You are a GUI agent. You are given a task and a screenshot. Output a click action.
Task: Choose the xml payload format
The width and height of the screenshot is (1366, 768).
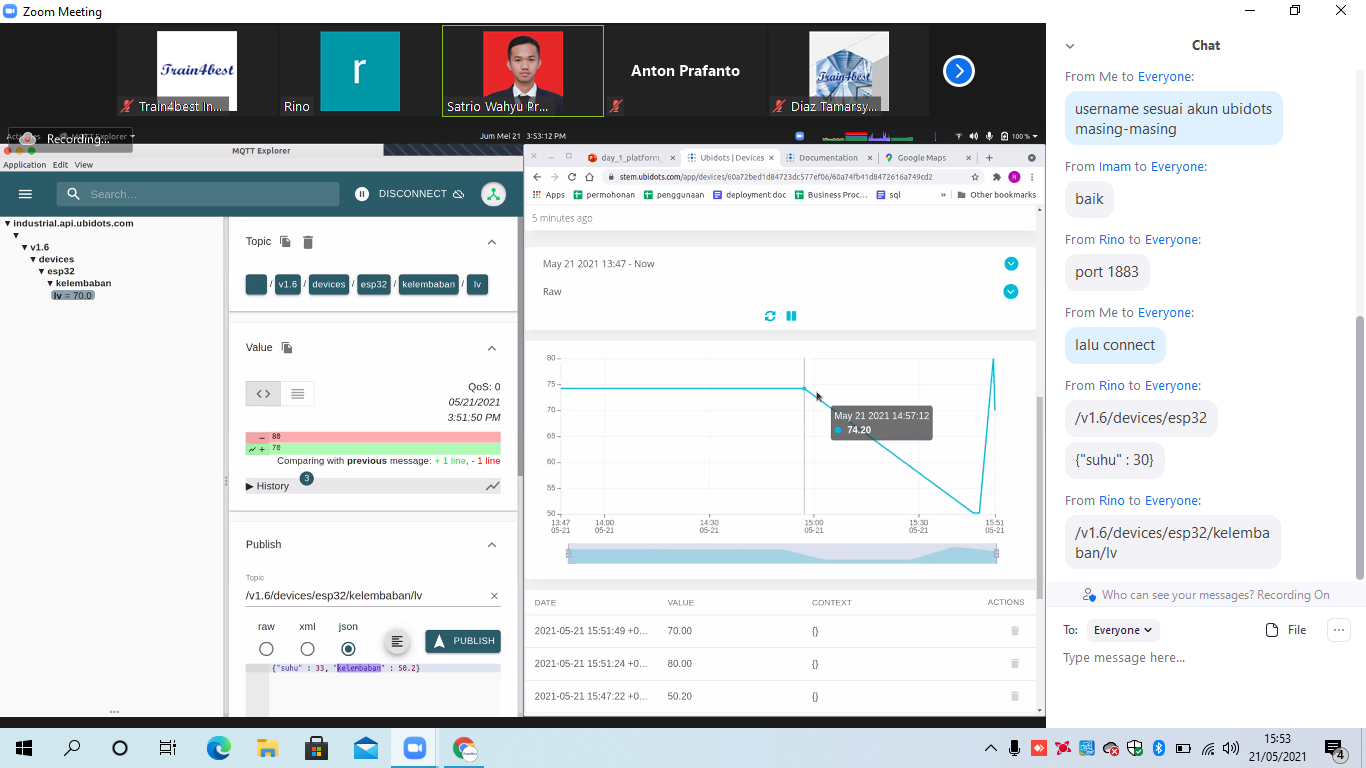coord(307,649)
